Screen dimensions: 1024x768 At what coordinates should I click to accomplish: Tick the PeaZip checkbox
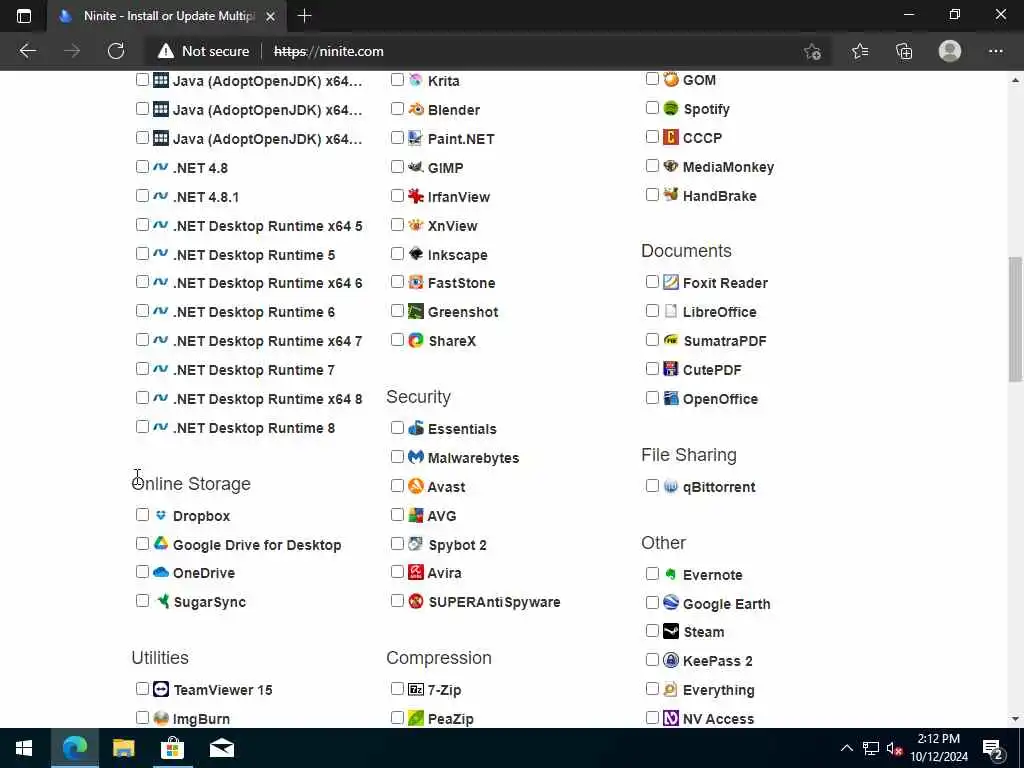pyautogui.click(x=397, y=718)
